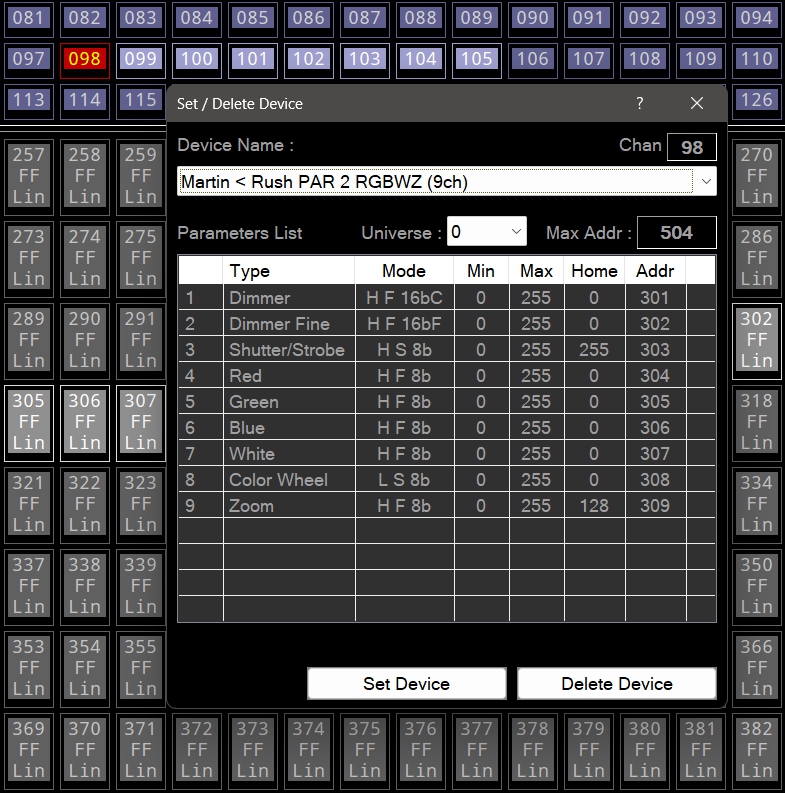Click the Type column header
The height and width of the screenshot is (793, 785).
tap(250, 271)
